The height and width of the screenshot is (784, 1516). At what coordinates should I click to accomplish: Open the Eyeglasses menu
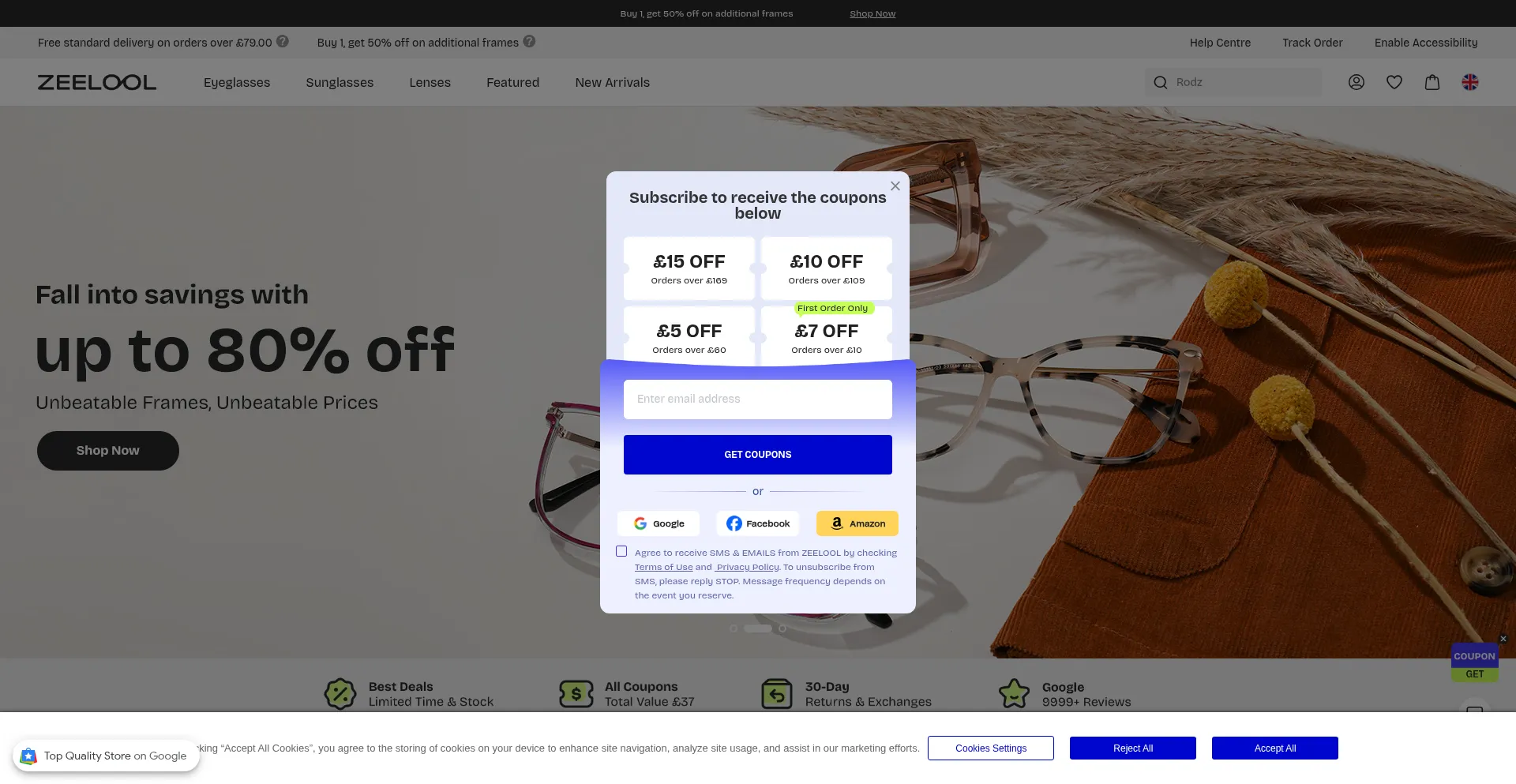pos(237,83)
